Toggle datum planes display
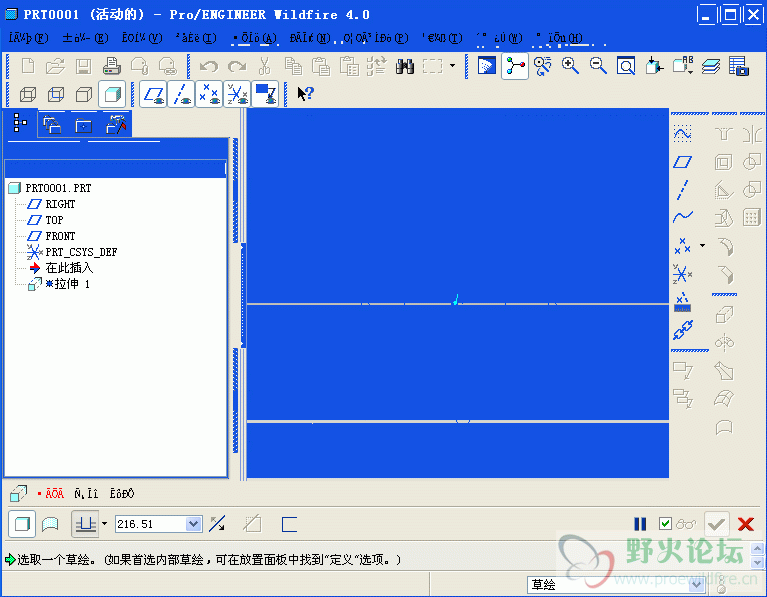The image size is (767, 597). [153, 94]
